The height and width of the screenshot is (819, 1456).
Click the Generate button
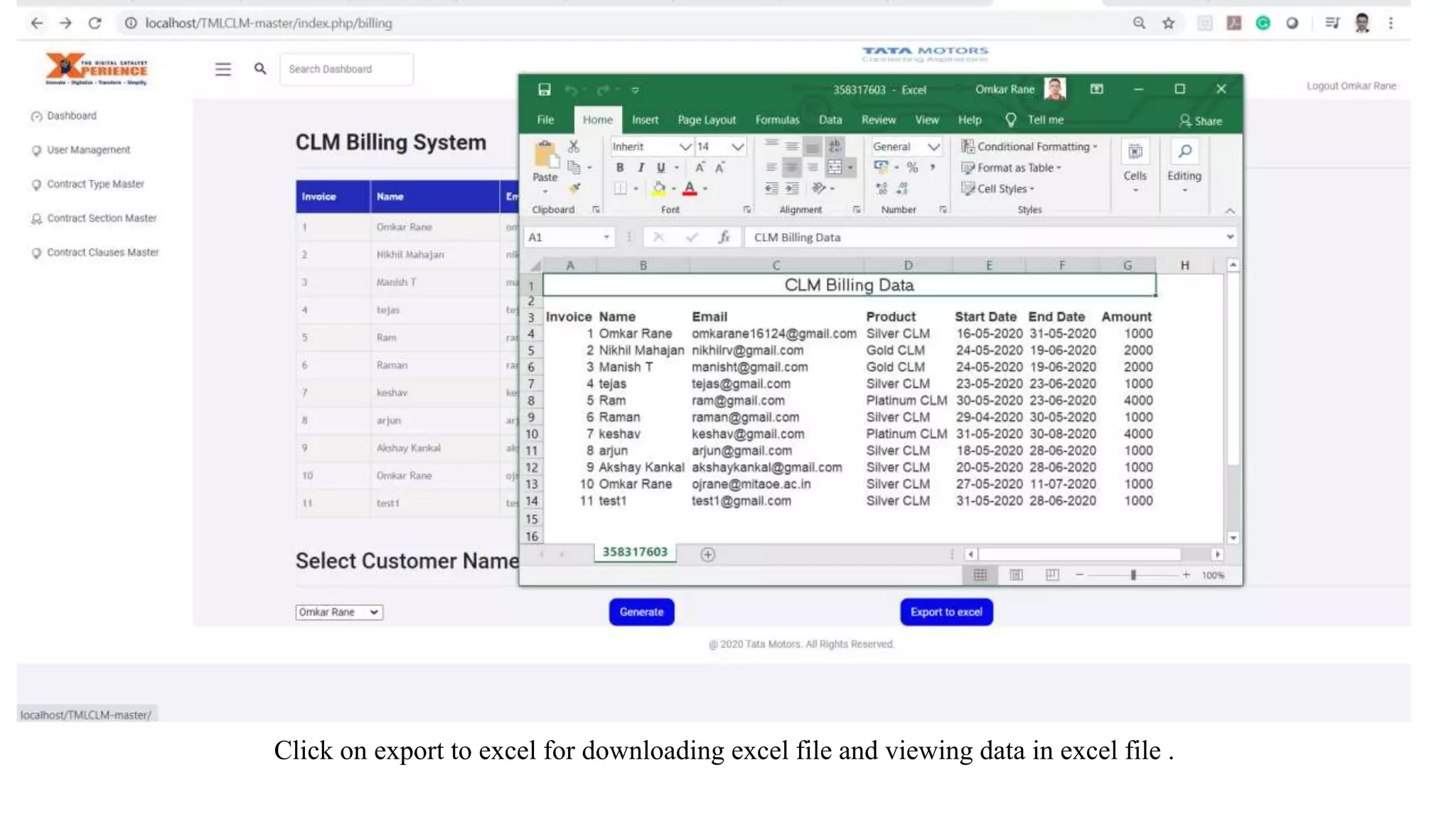[641, 612]
